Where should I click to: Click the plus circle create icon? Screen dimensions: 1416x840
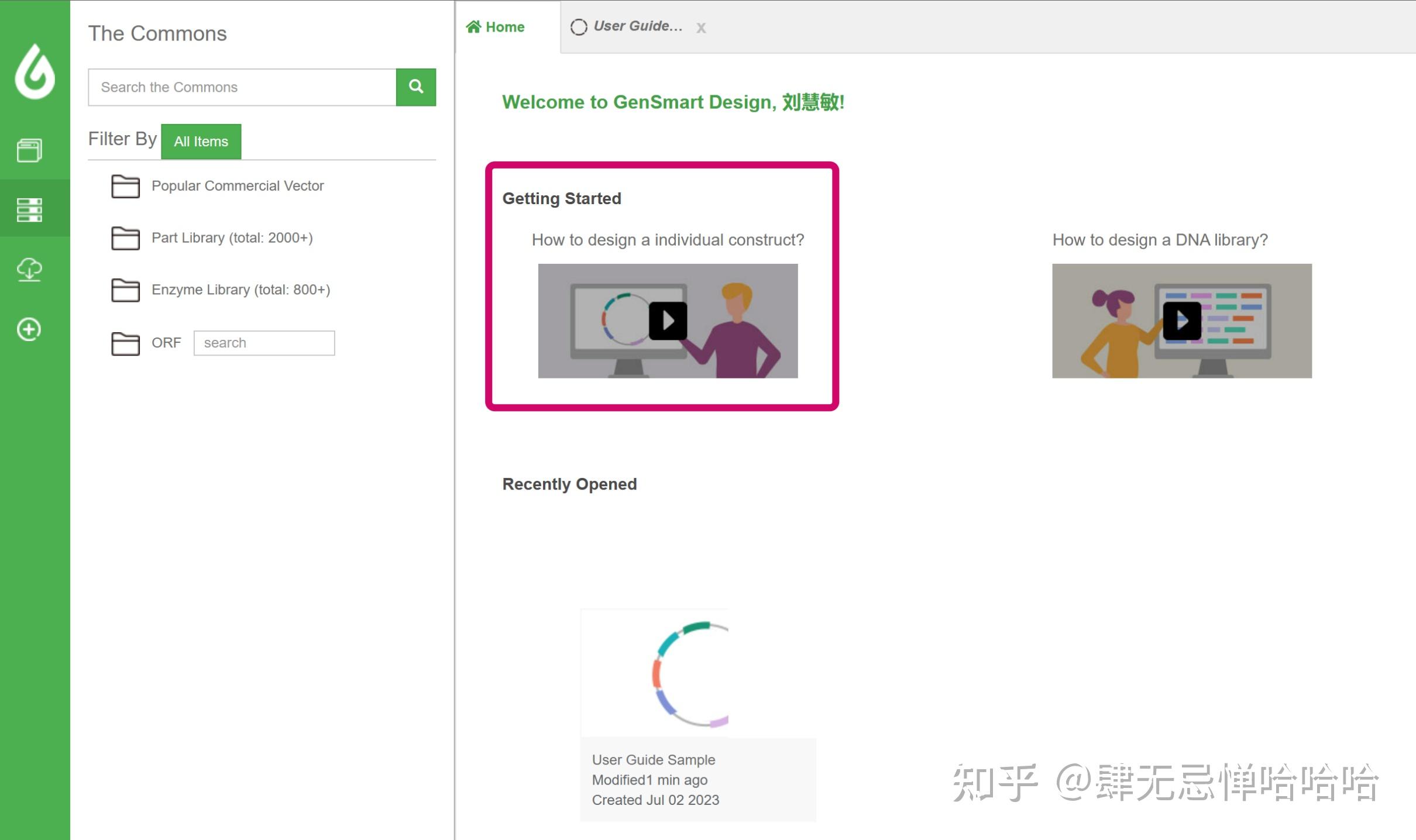click(x=29, y=329)
